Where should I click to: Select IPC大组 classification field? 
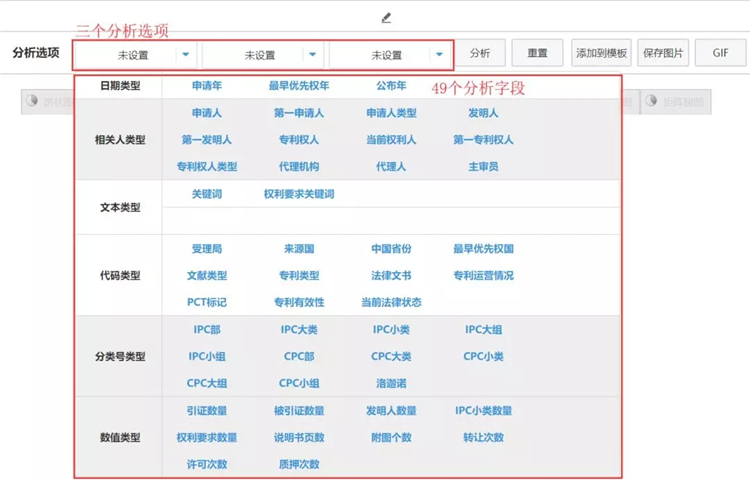click(x=483, y=329)
